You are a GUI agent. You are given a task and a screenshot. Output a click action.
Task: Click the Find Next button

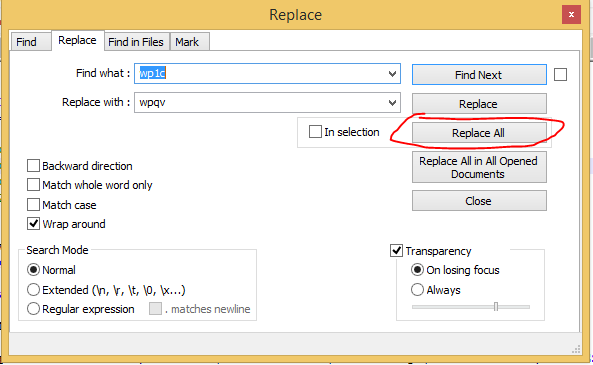point(479,75)
